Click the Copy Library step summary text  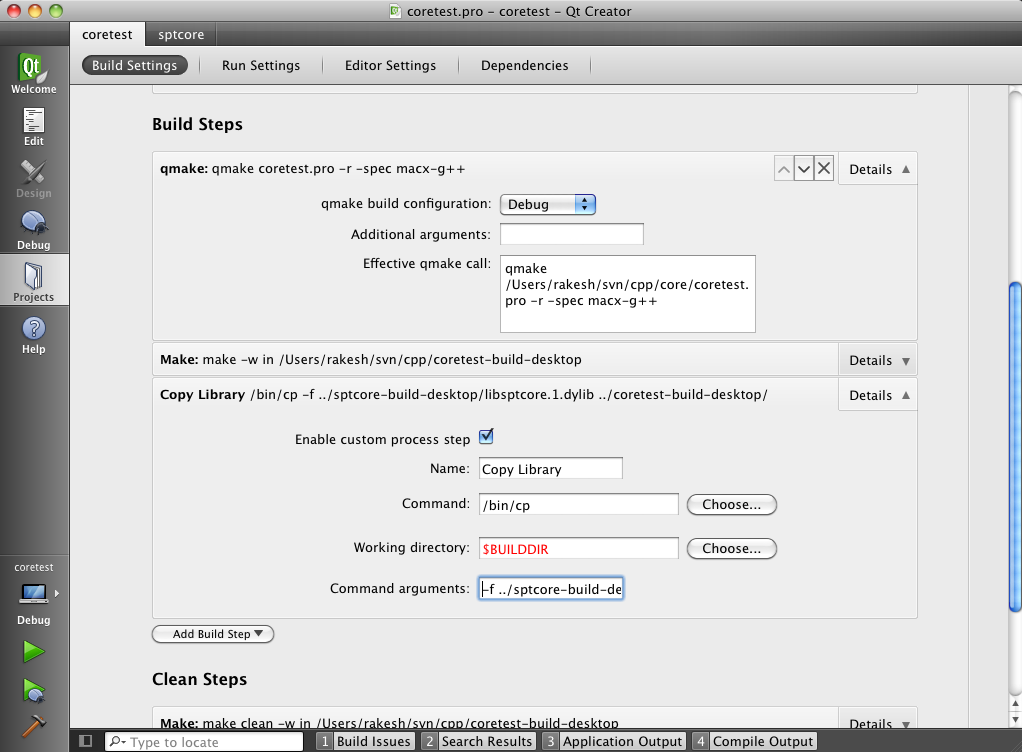pos(464,395)
